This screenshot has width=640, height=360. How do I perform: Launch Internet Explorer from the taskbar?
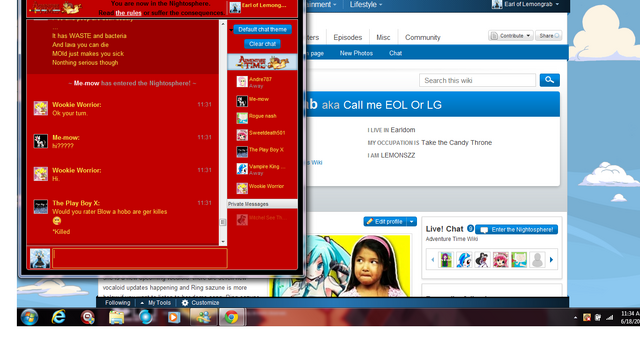tap(58, 317)
